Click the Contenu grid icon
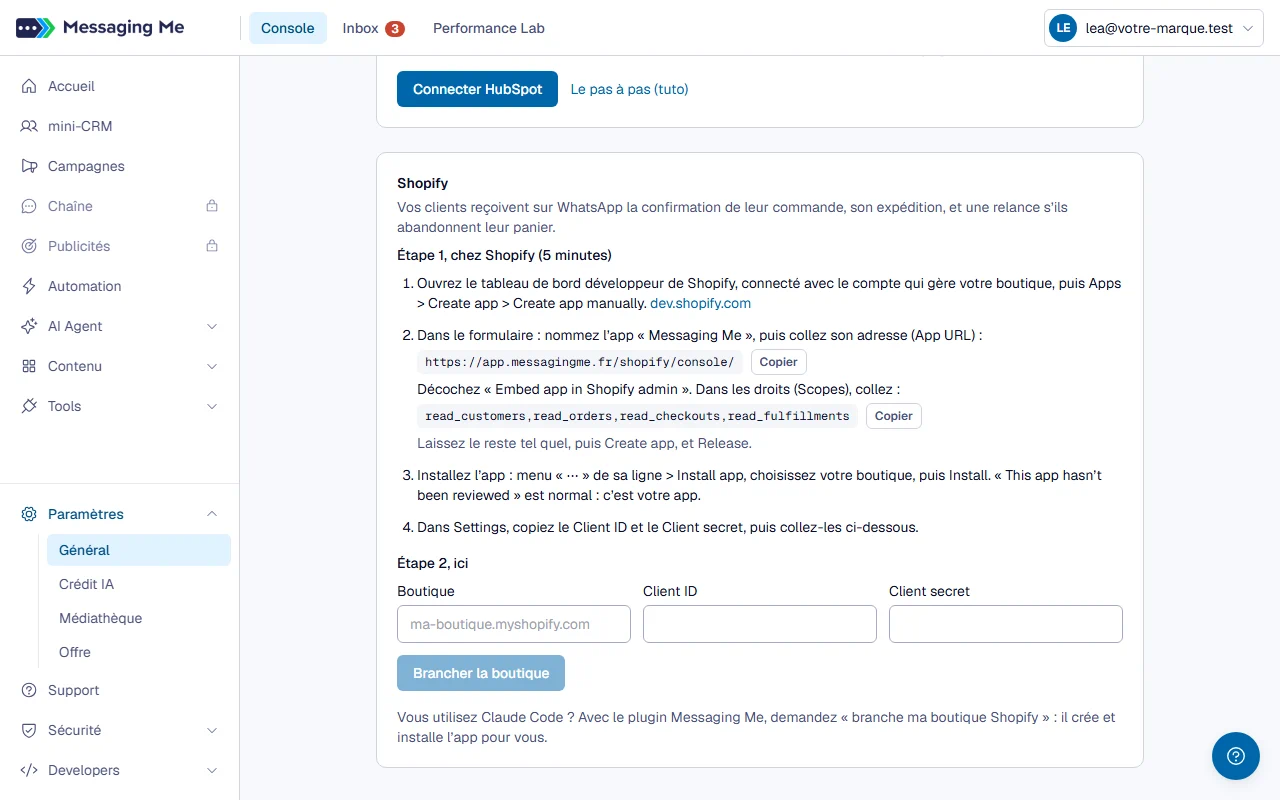The height and width of the screenshot is (800, 1280). [x=29, y=366]
